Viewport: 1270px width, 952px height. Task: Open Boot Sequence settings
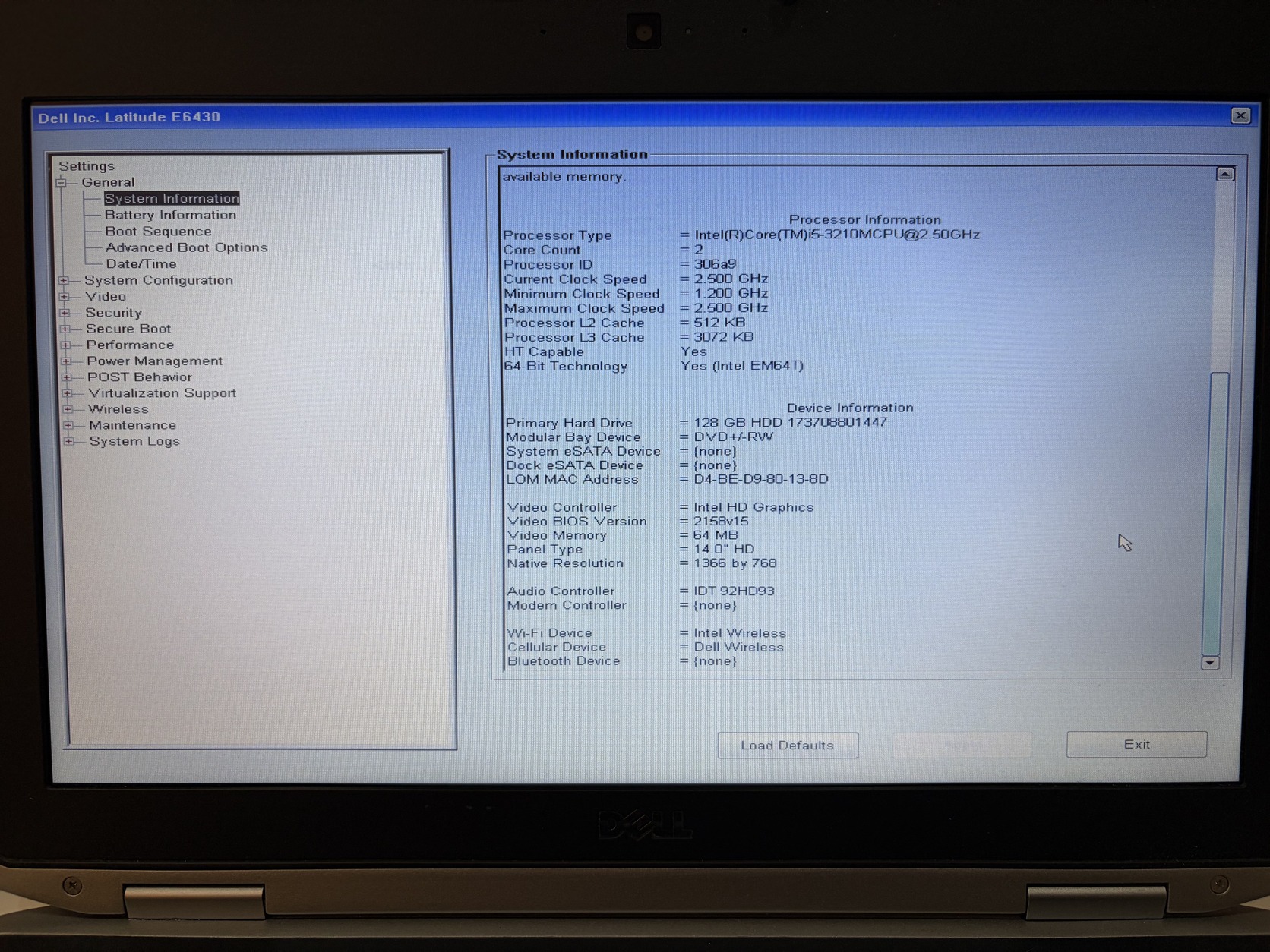[158, 232]
